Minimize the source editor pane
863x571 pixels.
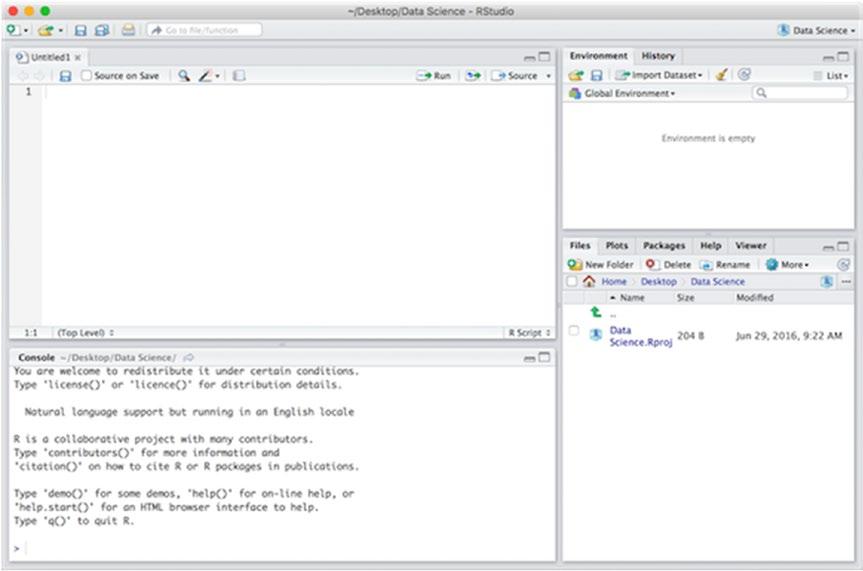pos(529,57)
